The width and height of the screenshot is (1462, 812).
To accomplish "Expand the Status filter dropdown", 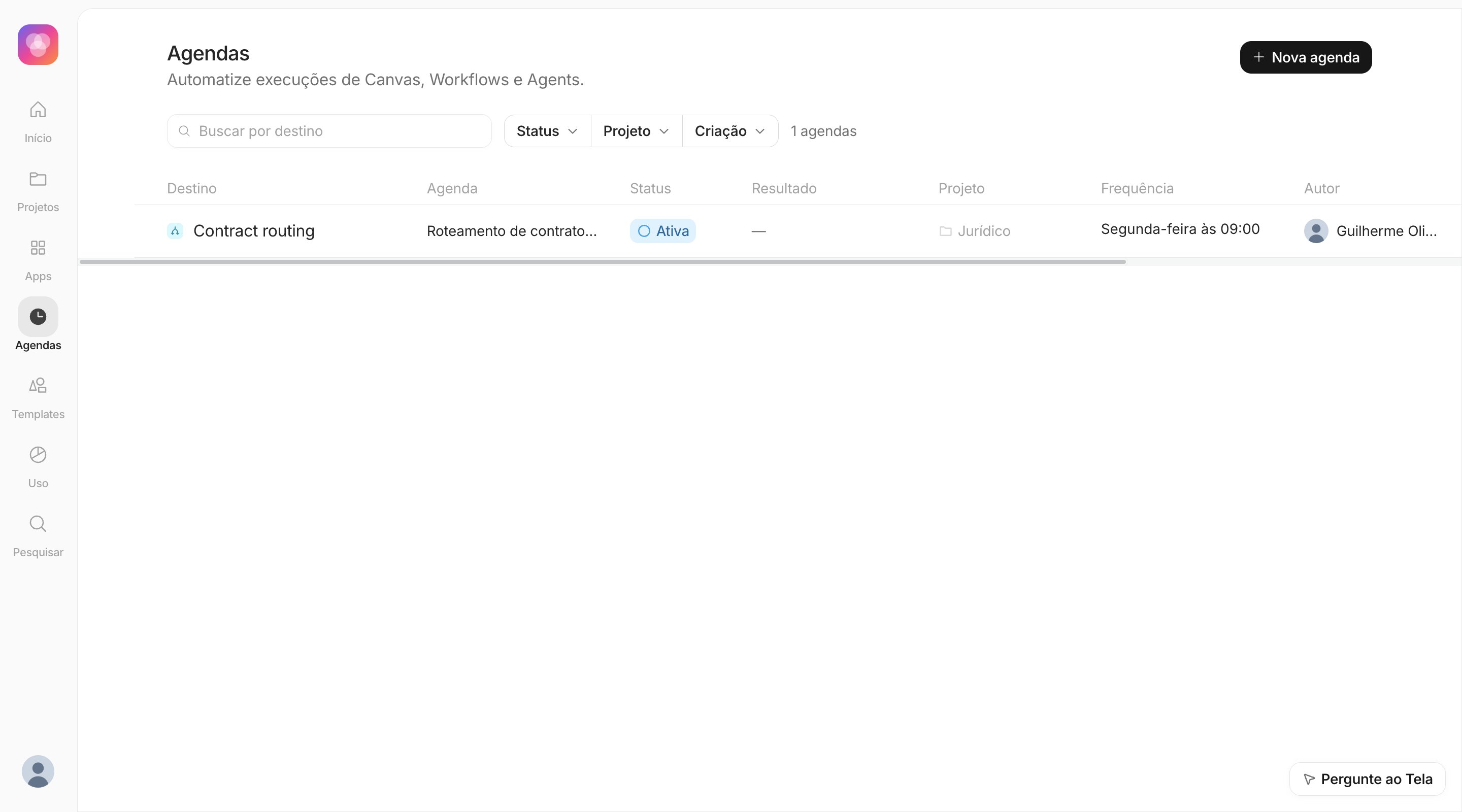I will coord(547,131).
